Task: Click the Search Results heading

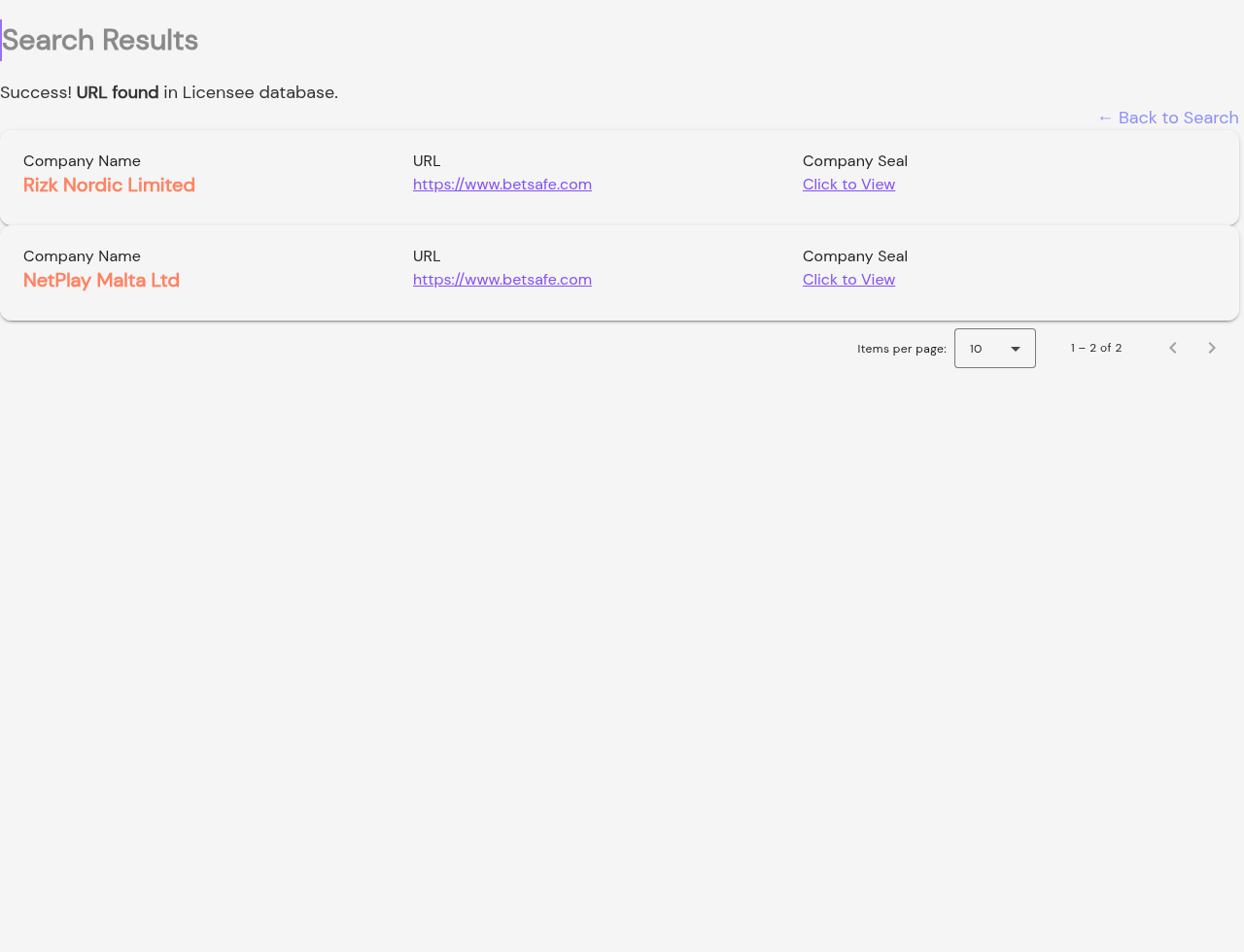Action: pyautogui.click(x=100, y=40)
